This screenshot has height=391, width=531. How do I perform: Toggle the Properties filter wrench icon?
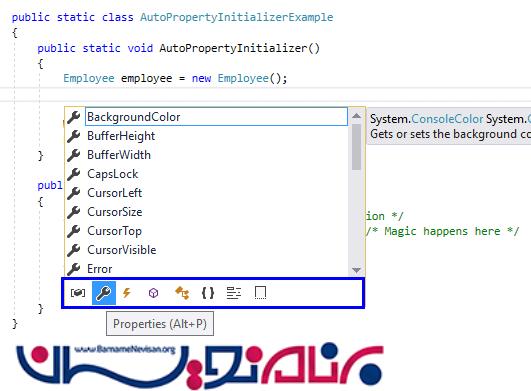click(x=104, y=292)
